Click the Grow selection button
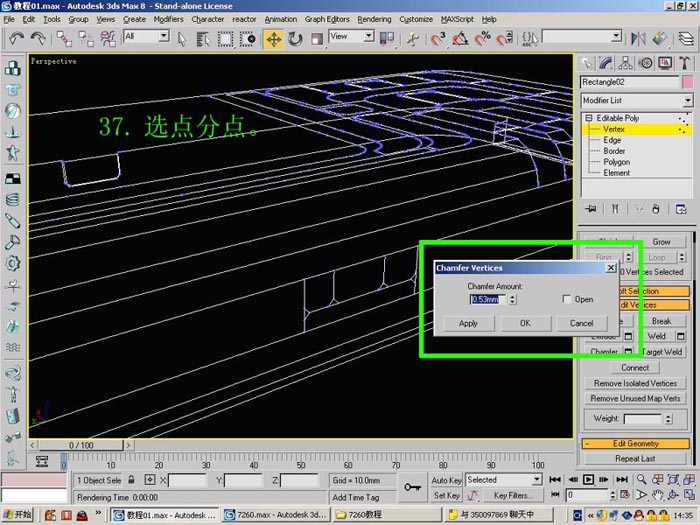700x525 pixels. (661, 242)
